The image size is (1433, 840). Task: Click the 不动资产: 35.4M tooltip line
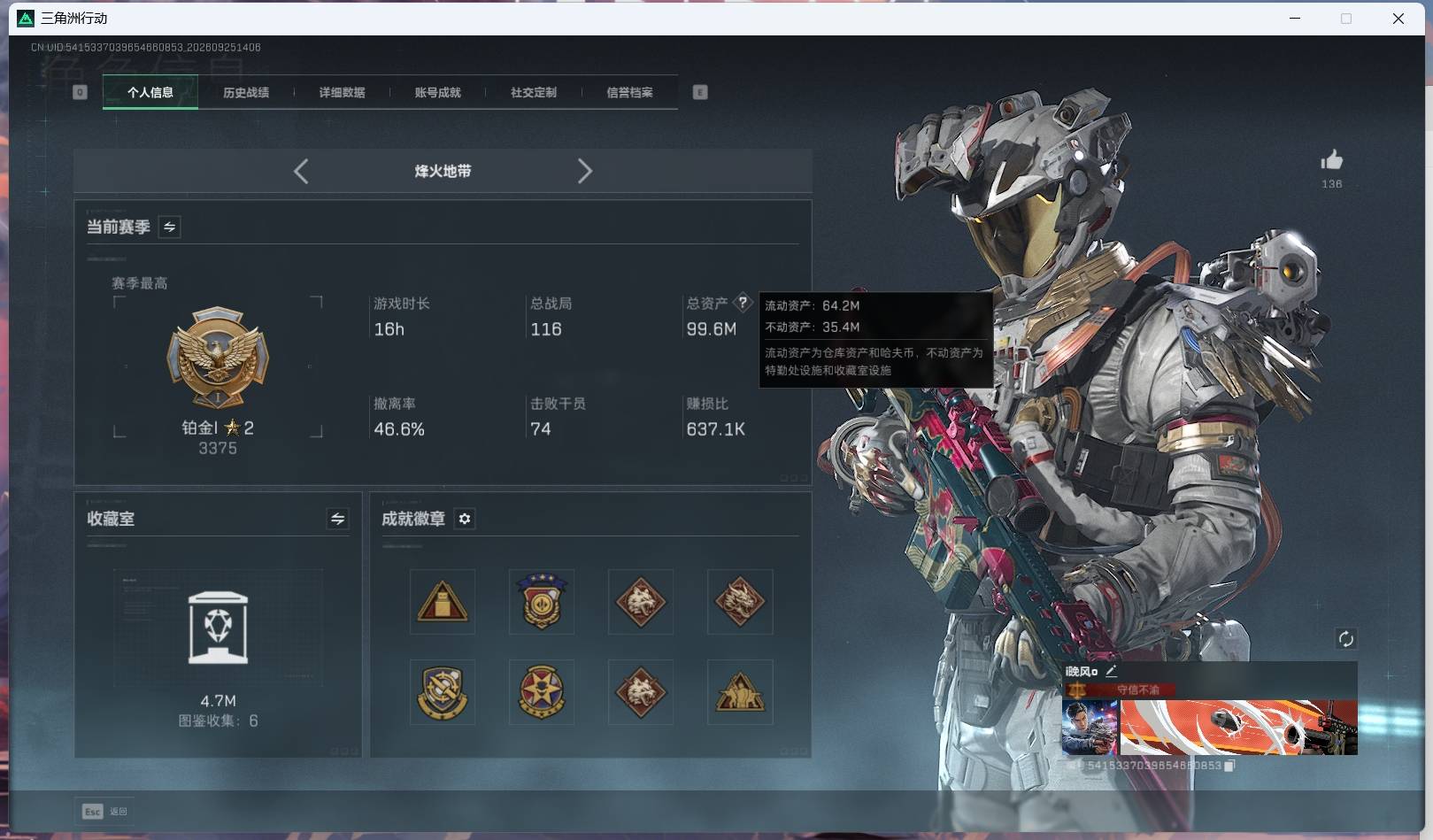coord(813,327)
